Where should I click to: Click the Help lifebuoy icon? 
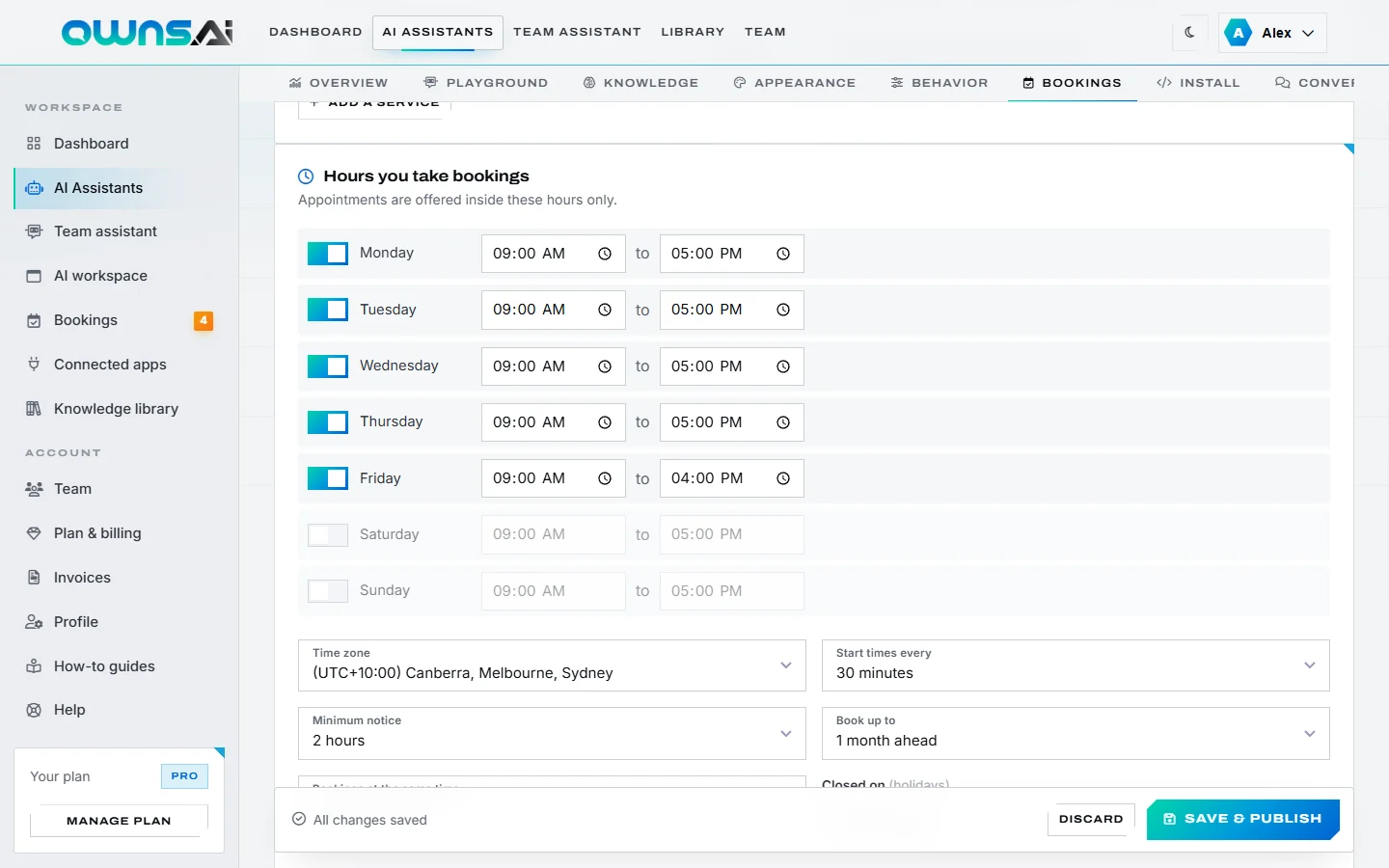[34, 710]
